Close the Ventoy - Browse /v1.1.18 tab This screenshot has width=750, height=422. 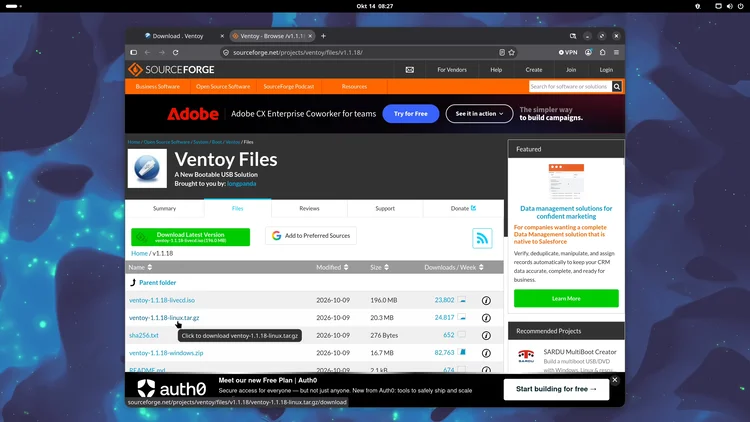tap(310, 36)
